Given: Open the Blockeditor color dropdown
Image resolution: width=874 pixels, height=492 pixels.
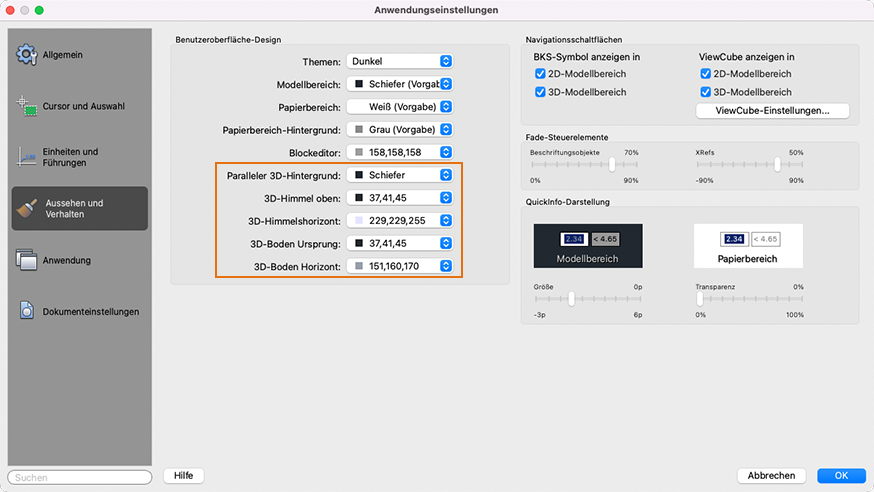Looking at the screenshot, I should pyautogui.click(x=400, y=152).
